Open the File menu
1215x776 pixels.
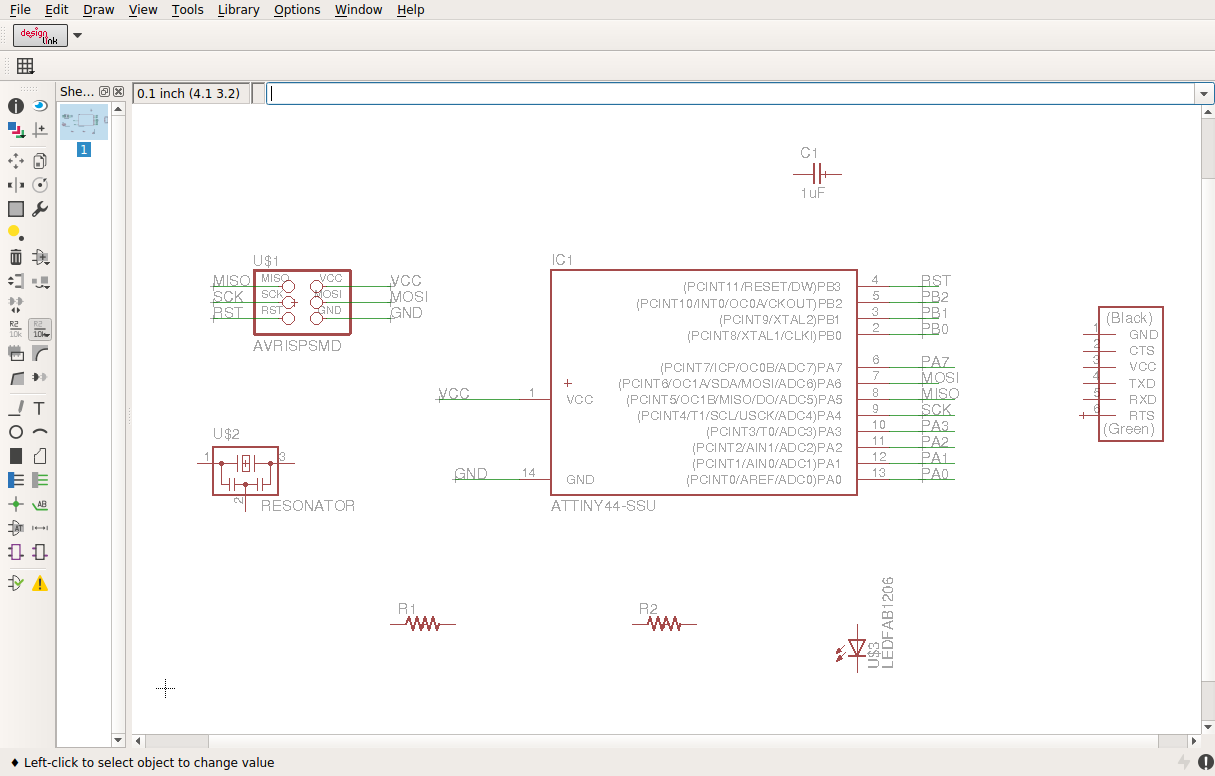(20, 10)
